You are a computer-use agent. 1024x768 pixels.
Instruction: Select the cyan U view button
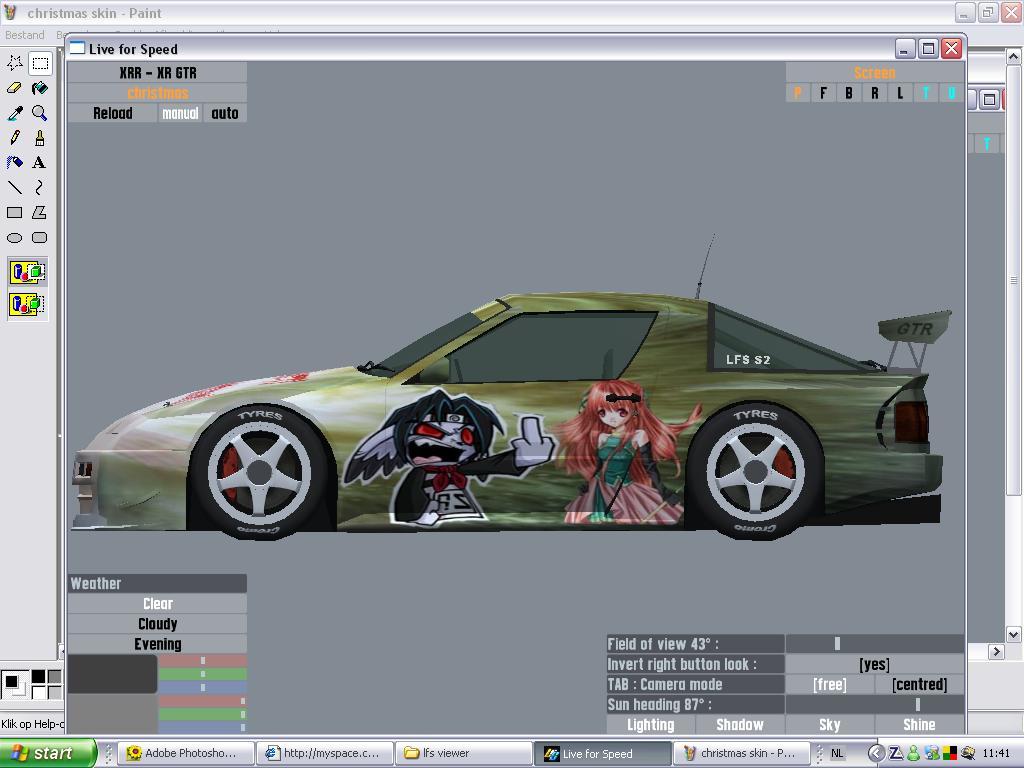pos(951,93)
